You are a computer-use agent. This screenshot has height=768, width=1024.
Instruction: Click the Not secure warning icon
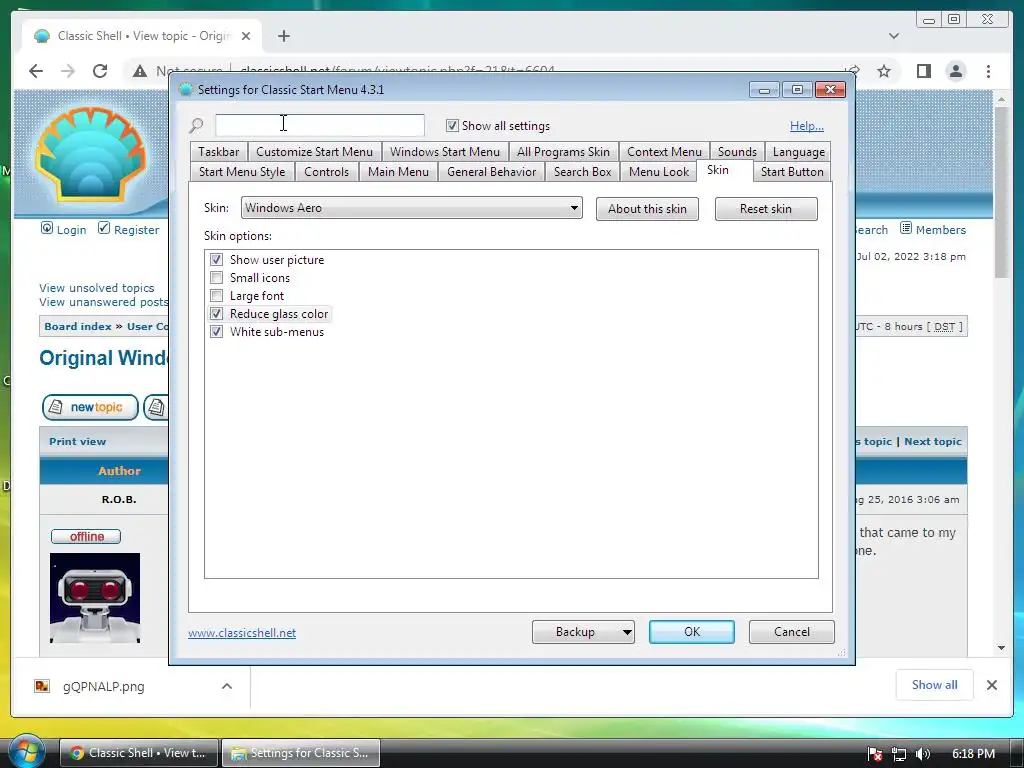140,71
